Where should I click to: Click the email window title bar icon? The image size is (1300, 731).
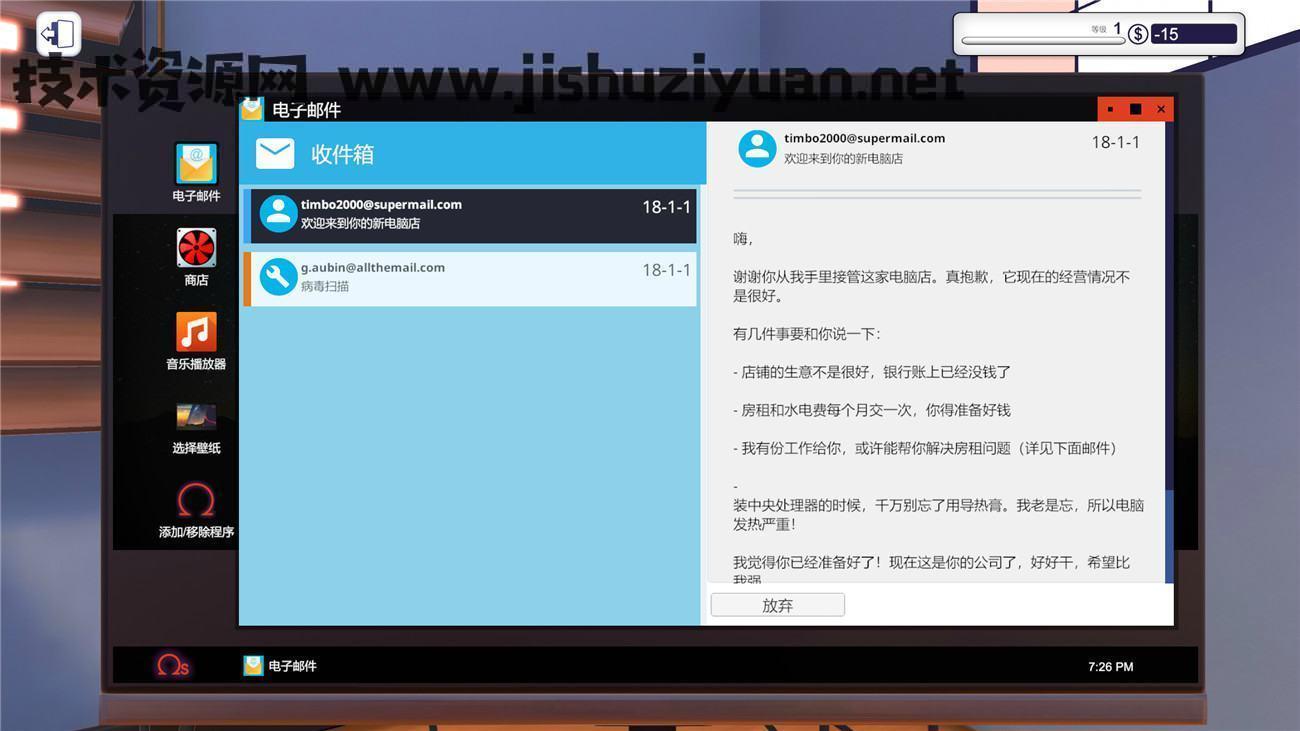(x=252, y=108)
